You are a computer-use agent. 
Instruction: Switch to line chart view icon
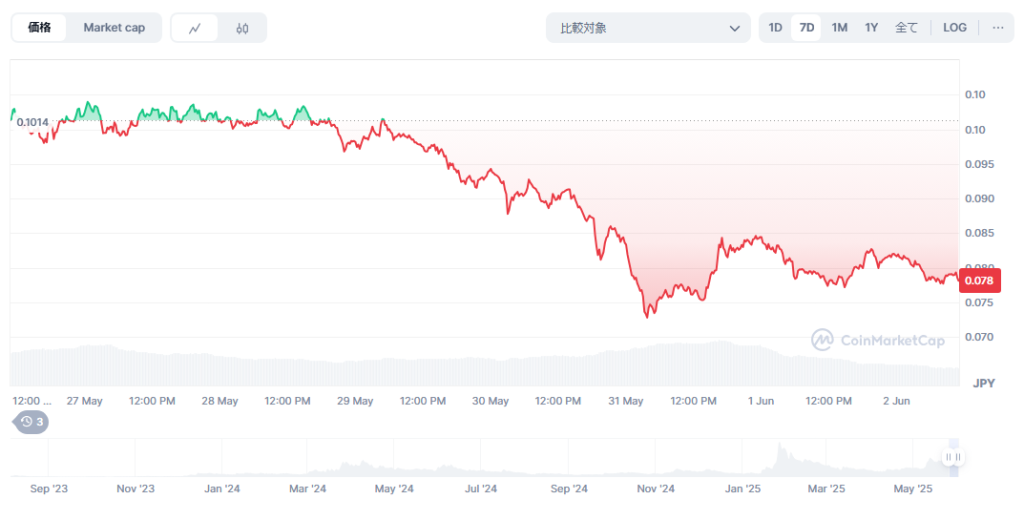pos(195,28)
